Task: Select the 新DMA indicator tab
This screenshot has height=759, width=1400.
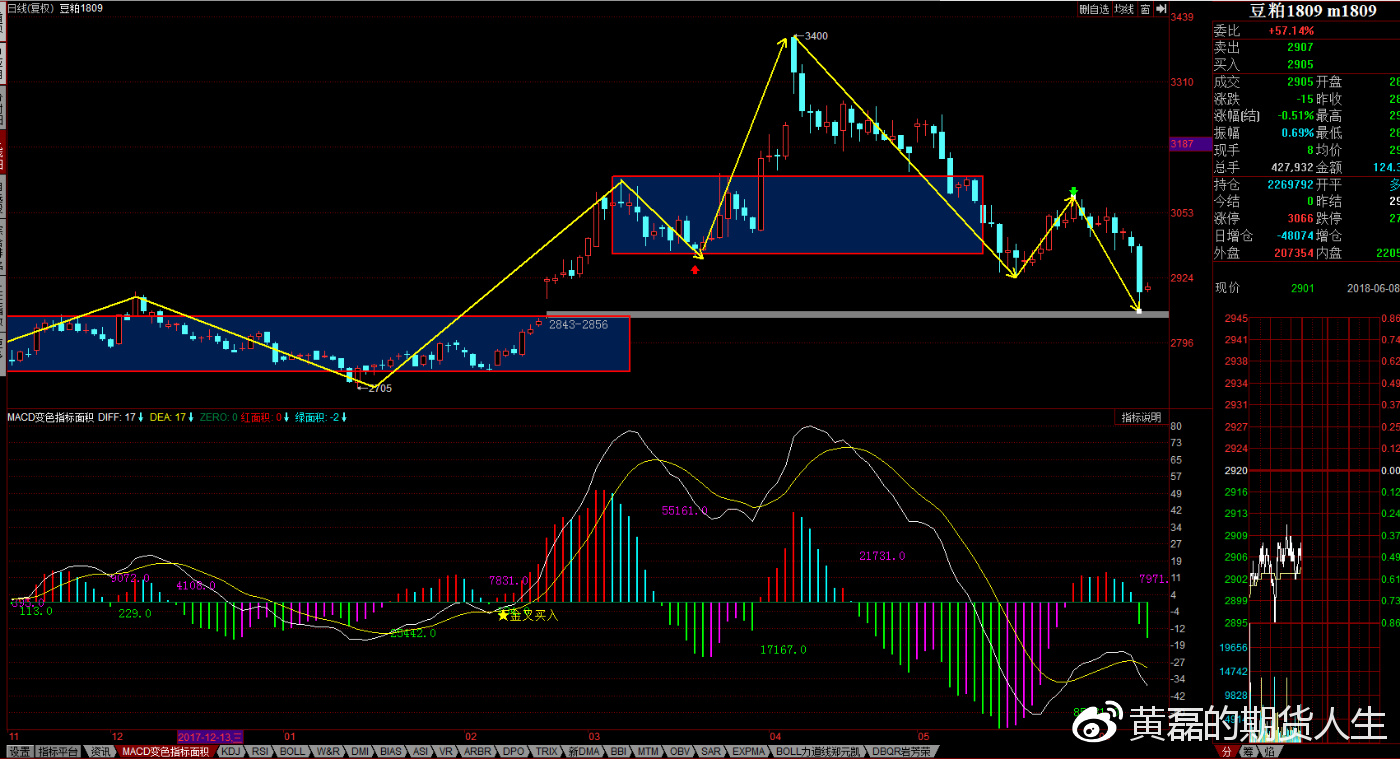Action: coord(583,750)
